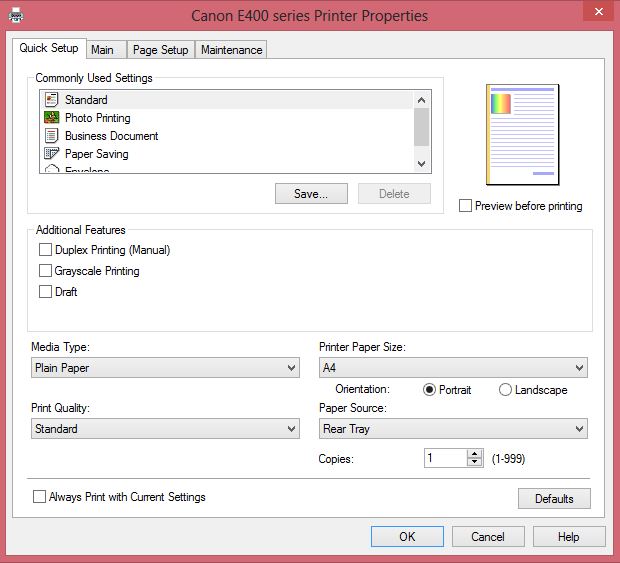The height and width of the screenshot is (563, 620).
Task: Click the printer icon in the title bar
Action: point(16,15)
